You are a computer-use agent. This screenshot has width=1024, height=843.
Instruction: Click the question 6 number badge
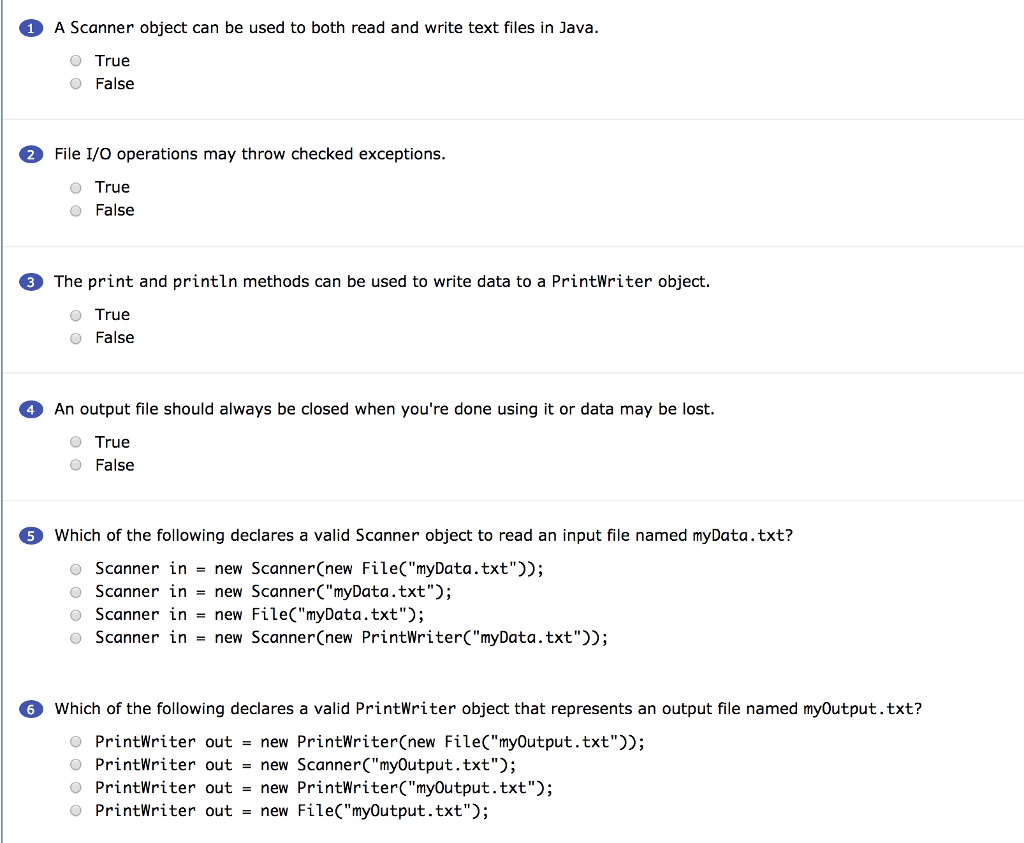point(30,708)
